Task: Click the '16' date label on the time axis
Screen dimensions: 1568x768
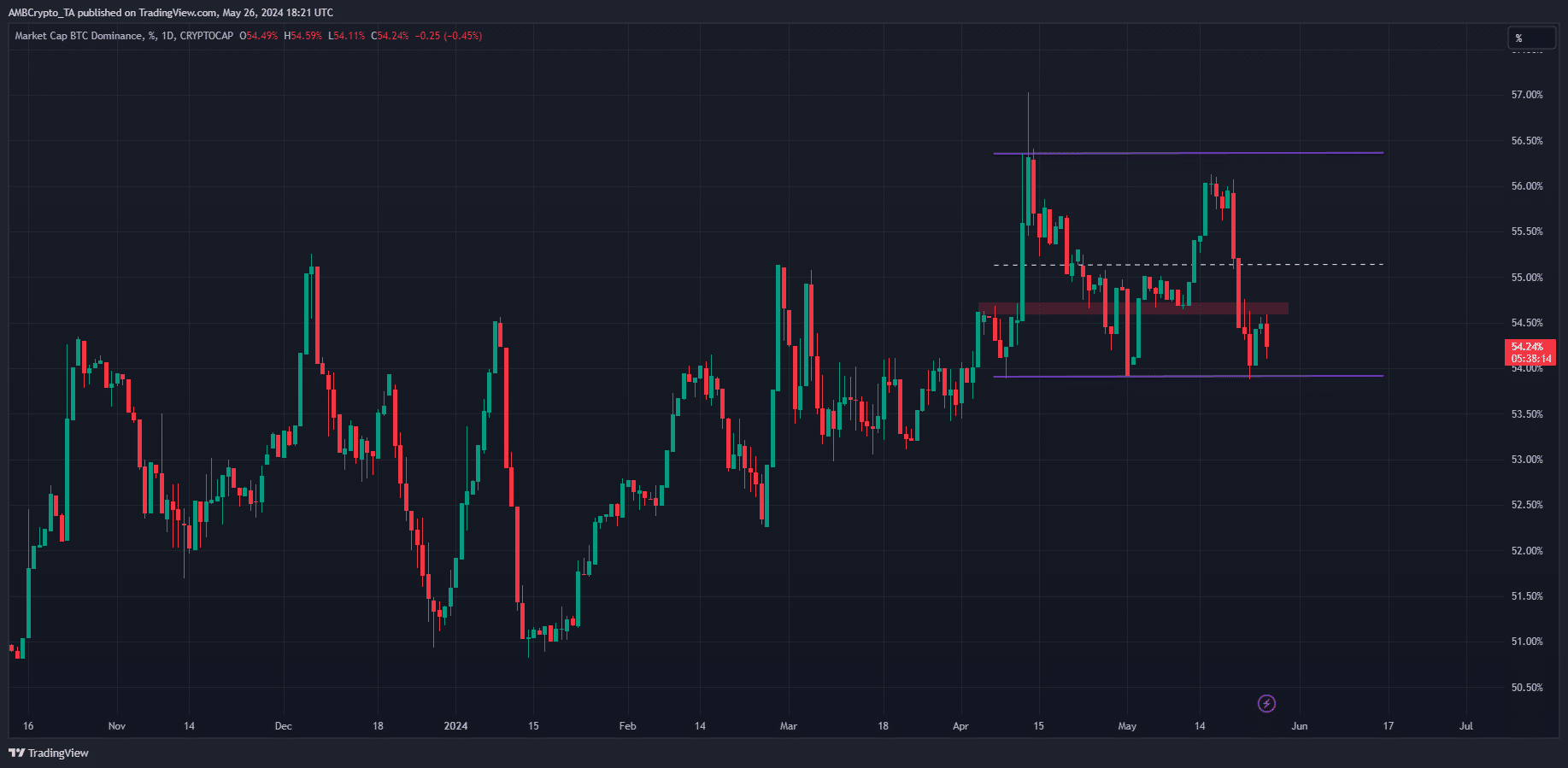Action: (x=28, y=726)
